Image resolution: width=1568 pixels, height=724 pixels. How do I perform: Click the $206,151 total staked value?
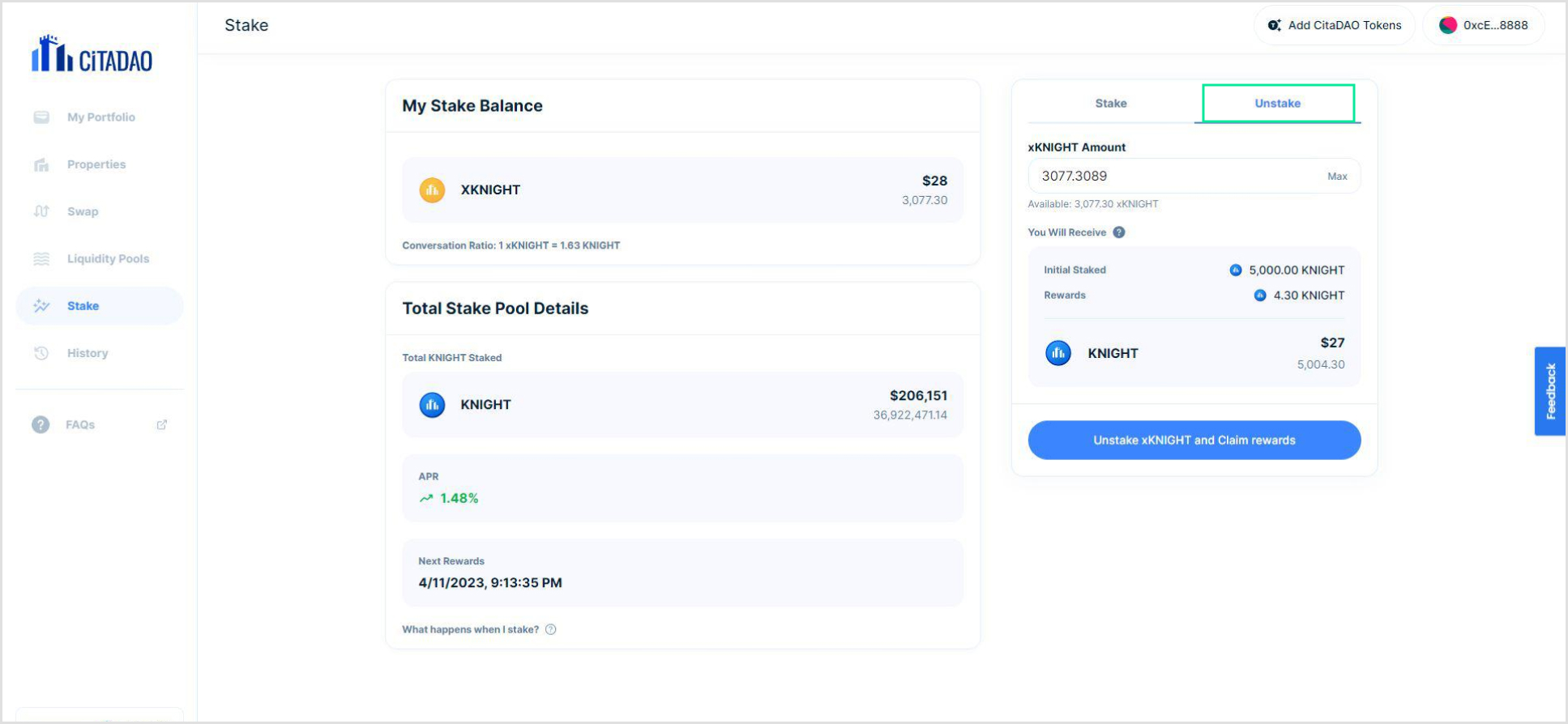tap(918, 395)
